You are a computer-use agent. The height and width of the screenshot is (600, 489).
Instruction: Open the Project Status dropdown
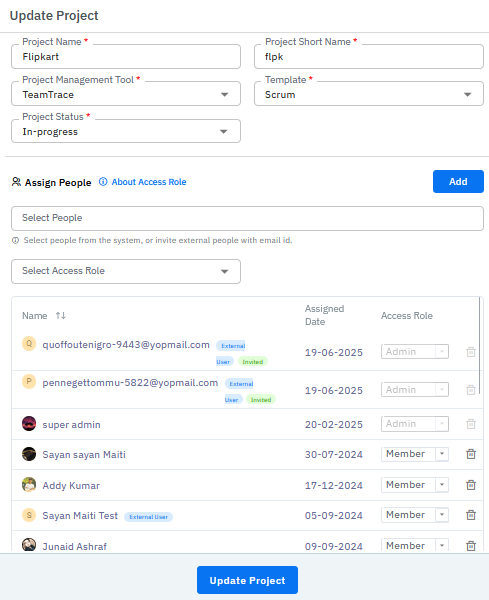pos(126,131)
